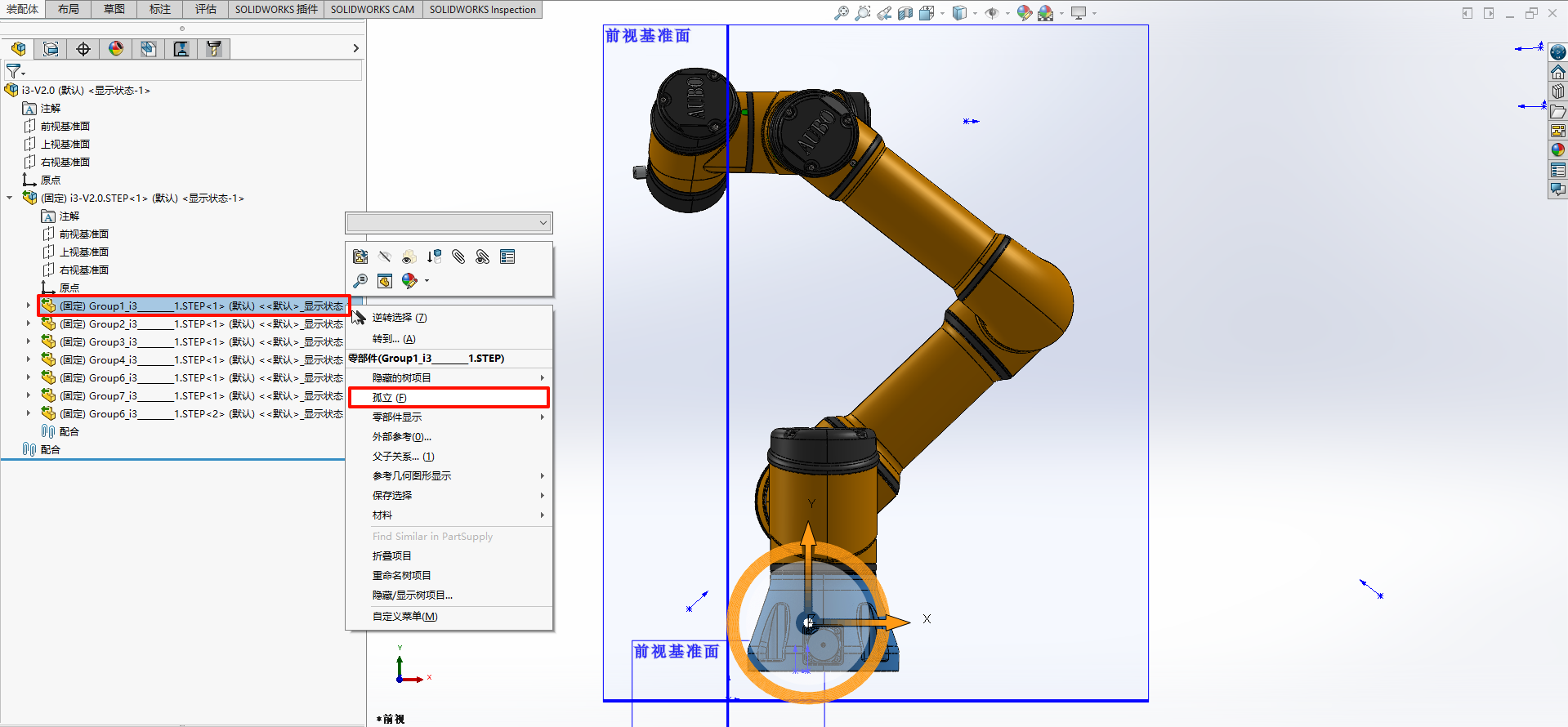Screen dimensions: 1568x727
Task: Open View Palette in task pane
Action: pyautogui.click(x=1558, y=131)
